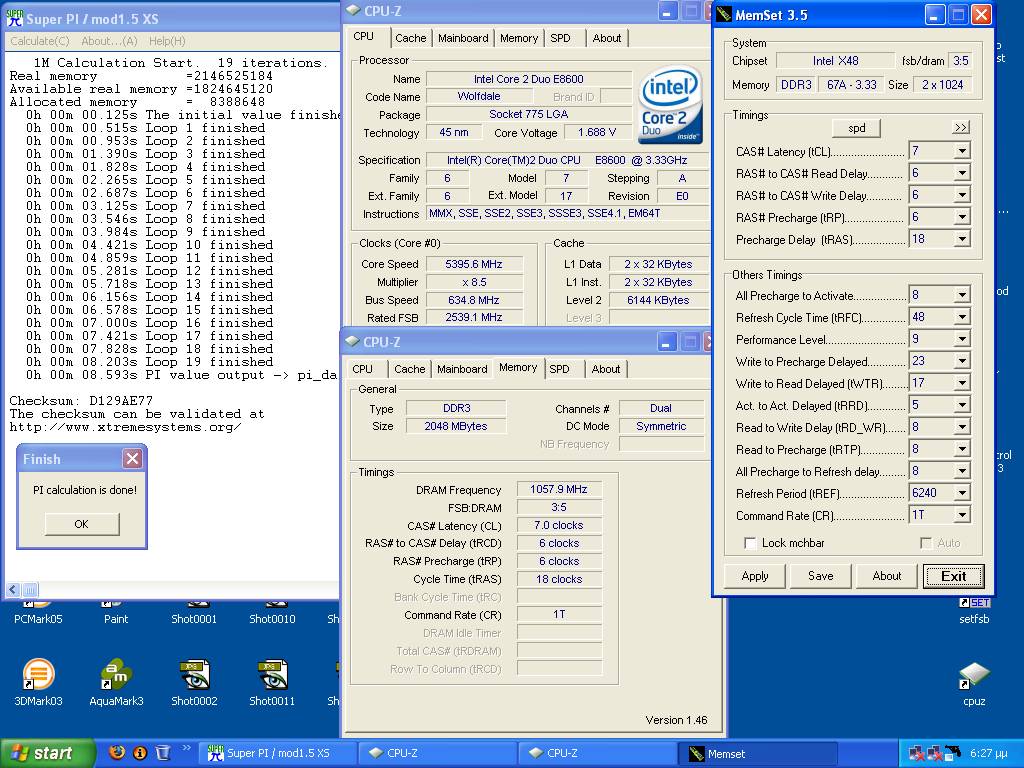
Task: Click the Super PI title bar icon
Action: 14,18
